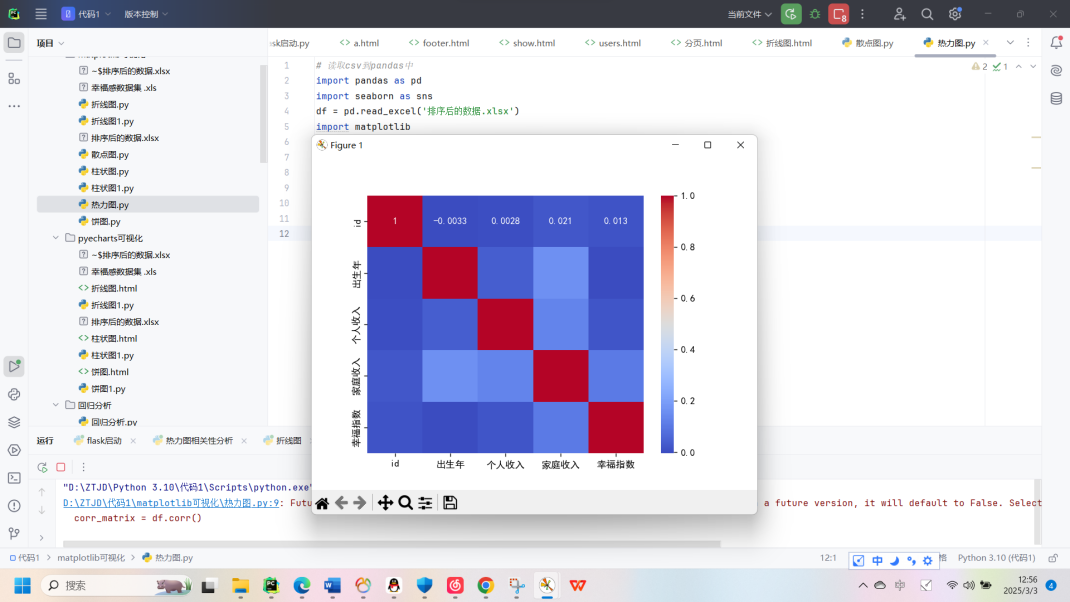Collapse the pyecharts可视化 folder

56,238
